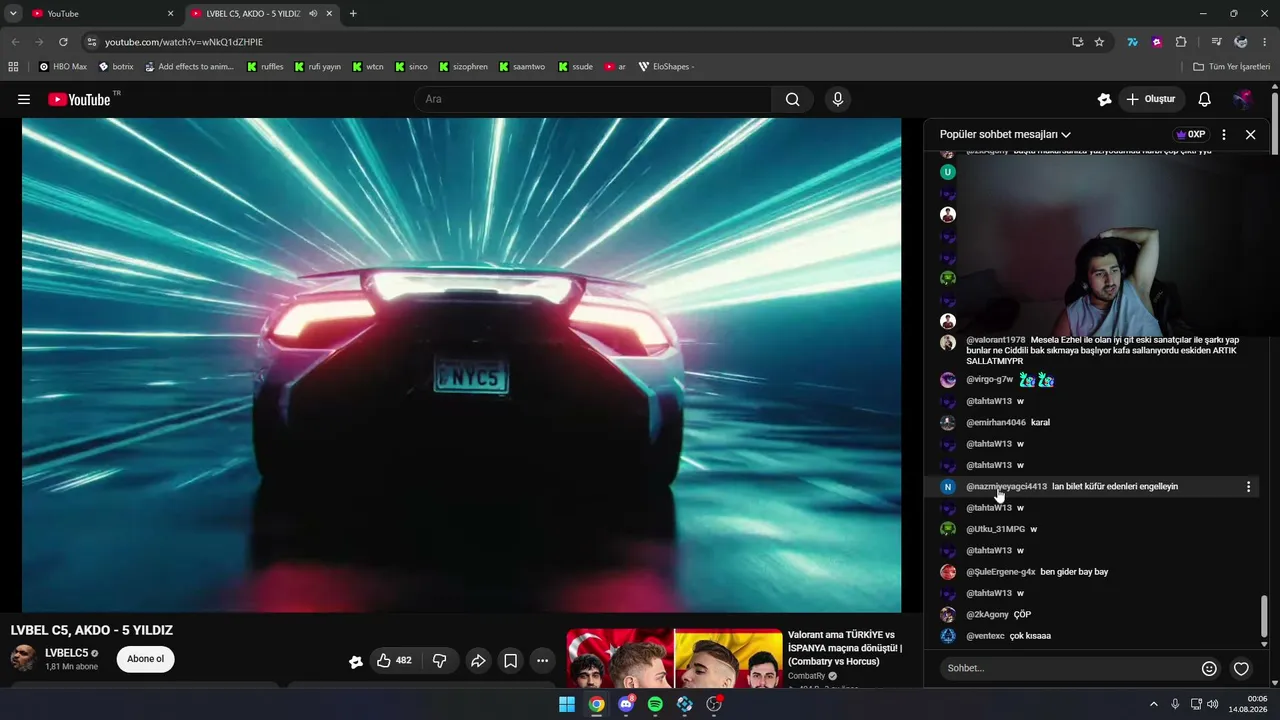The height and width of the screenshot is (720, 1280).
Task: Show hidden system tray icons chevron
Action: pos(1153,704)
